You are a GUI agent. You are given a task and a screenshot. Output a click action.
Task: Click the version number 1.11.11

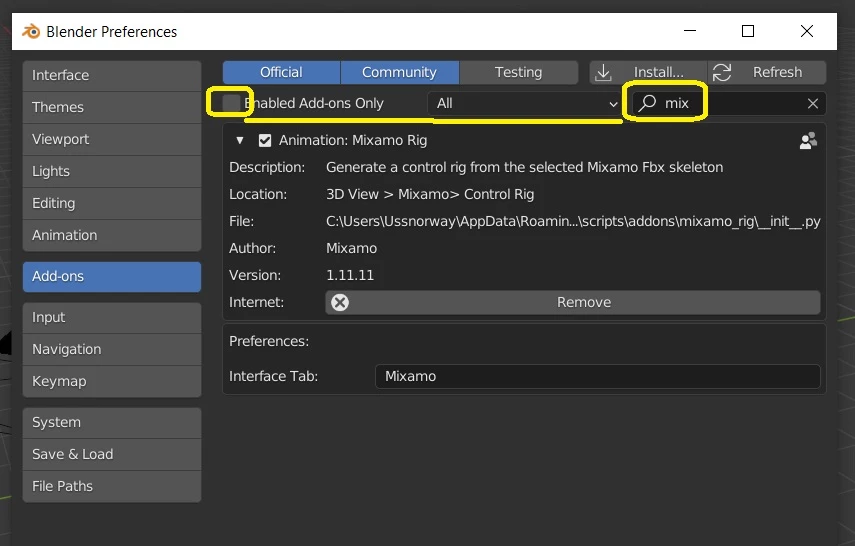click(350, 275)
